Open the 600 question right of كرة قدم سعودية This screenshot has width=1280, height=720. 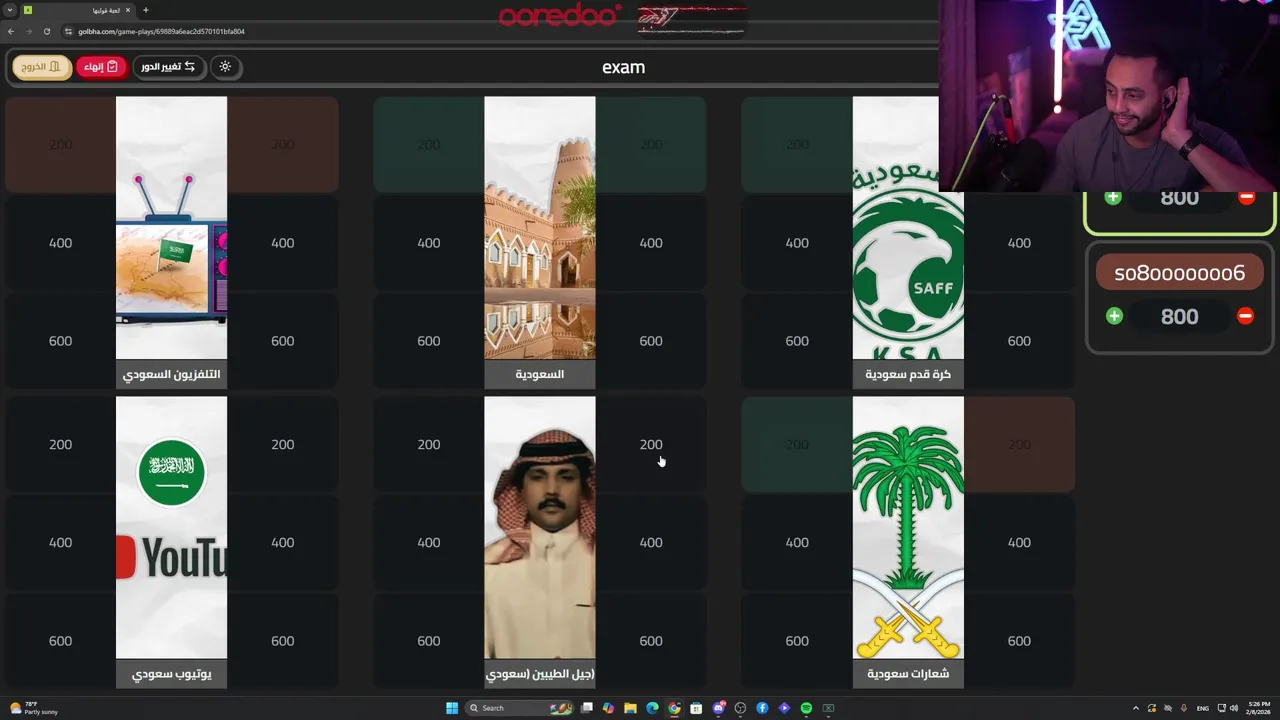[x=1019, y=341]
